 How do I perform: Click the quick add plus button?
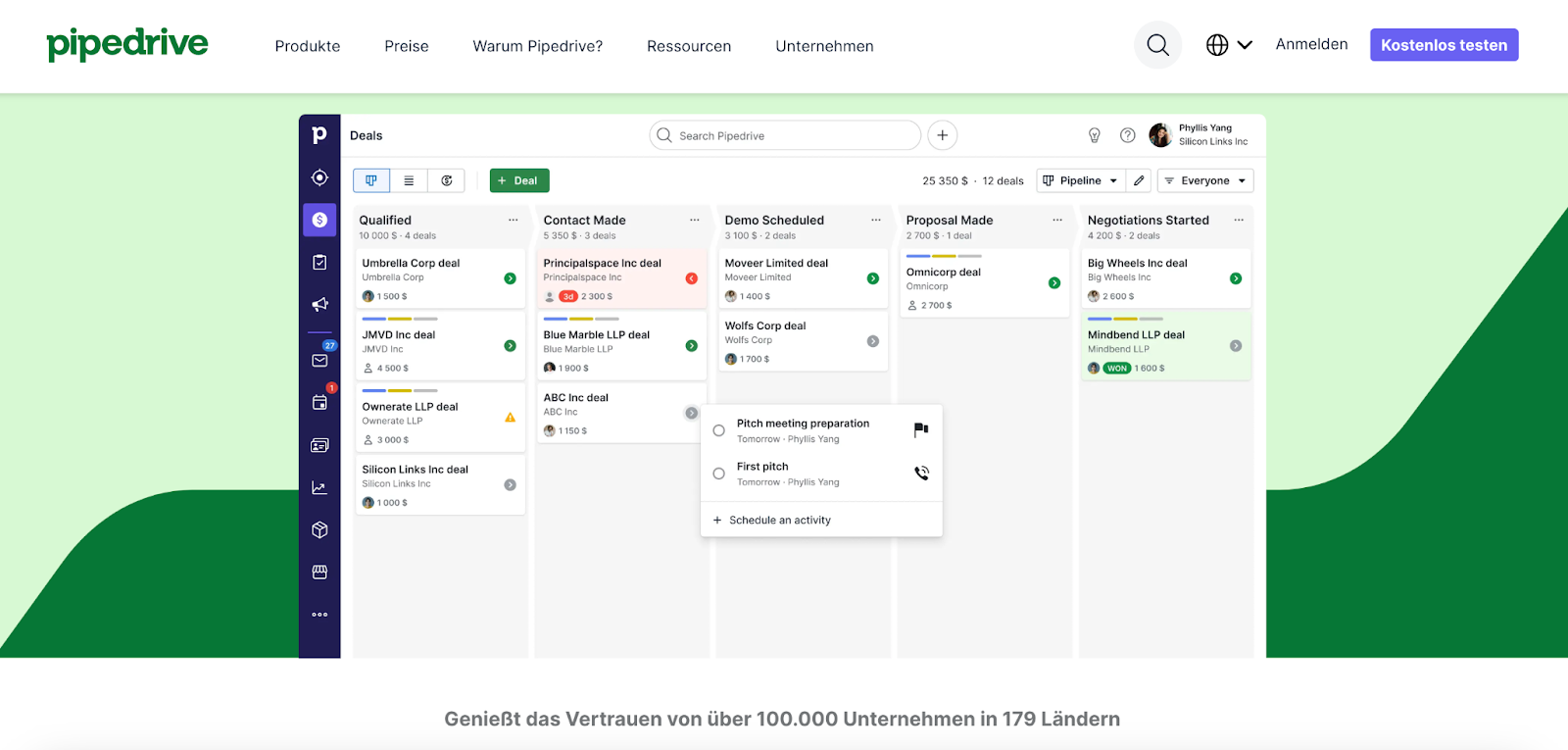pos(942,135)
